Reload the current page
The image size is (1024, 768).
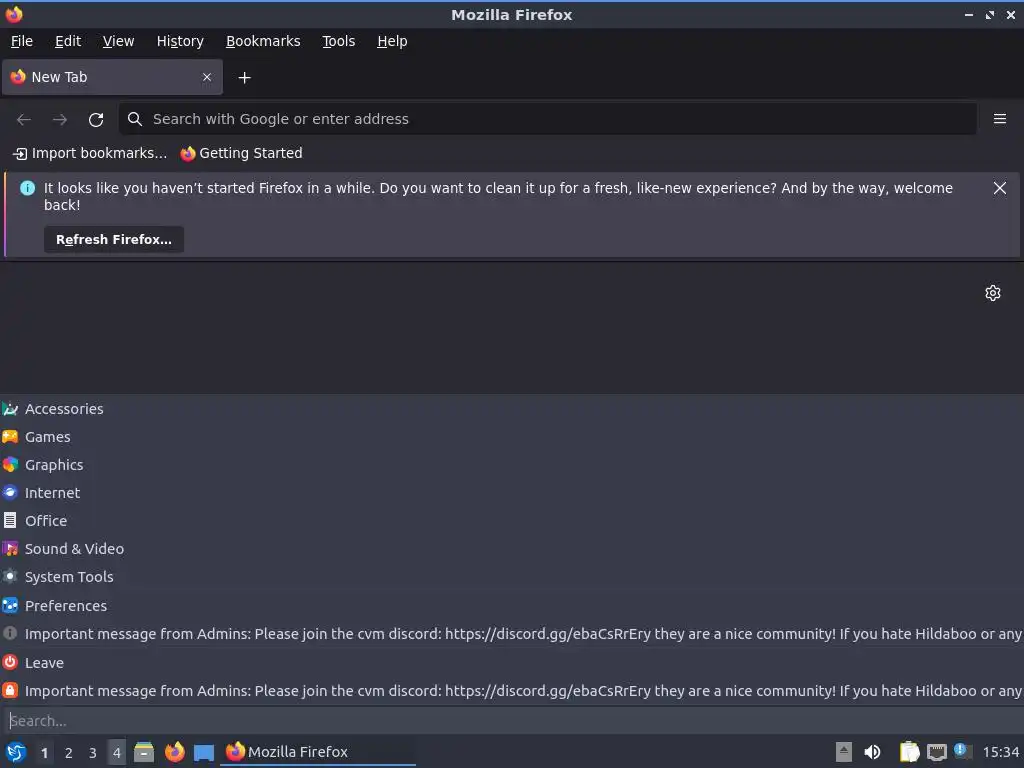(96, 120)
